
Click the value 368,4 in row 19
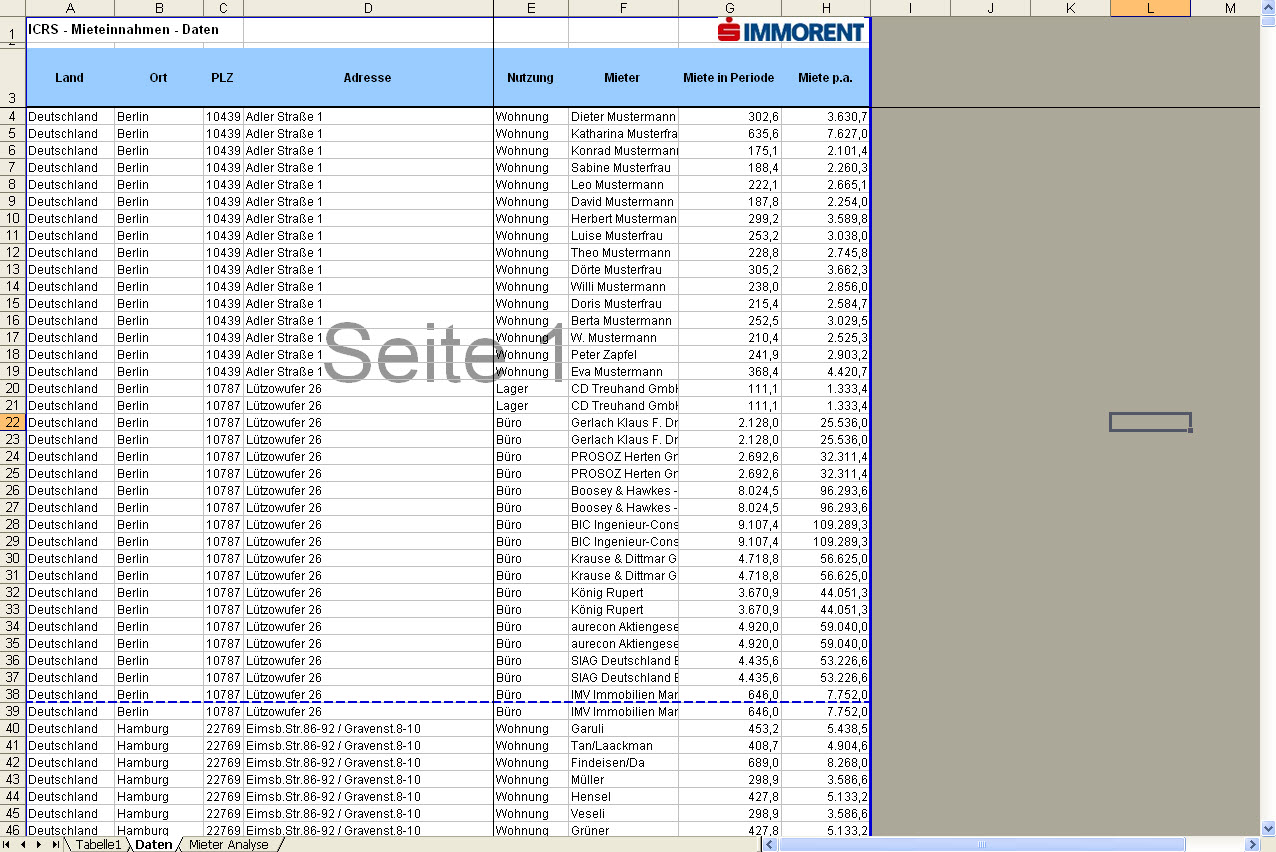coord(730,372)
